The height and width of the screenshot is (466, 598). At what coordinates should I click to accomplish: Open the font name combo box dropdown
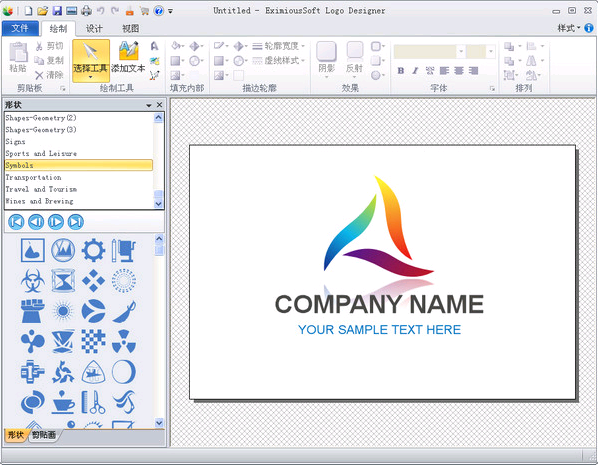[x=461, y=51]
